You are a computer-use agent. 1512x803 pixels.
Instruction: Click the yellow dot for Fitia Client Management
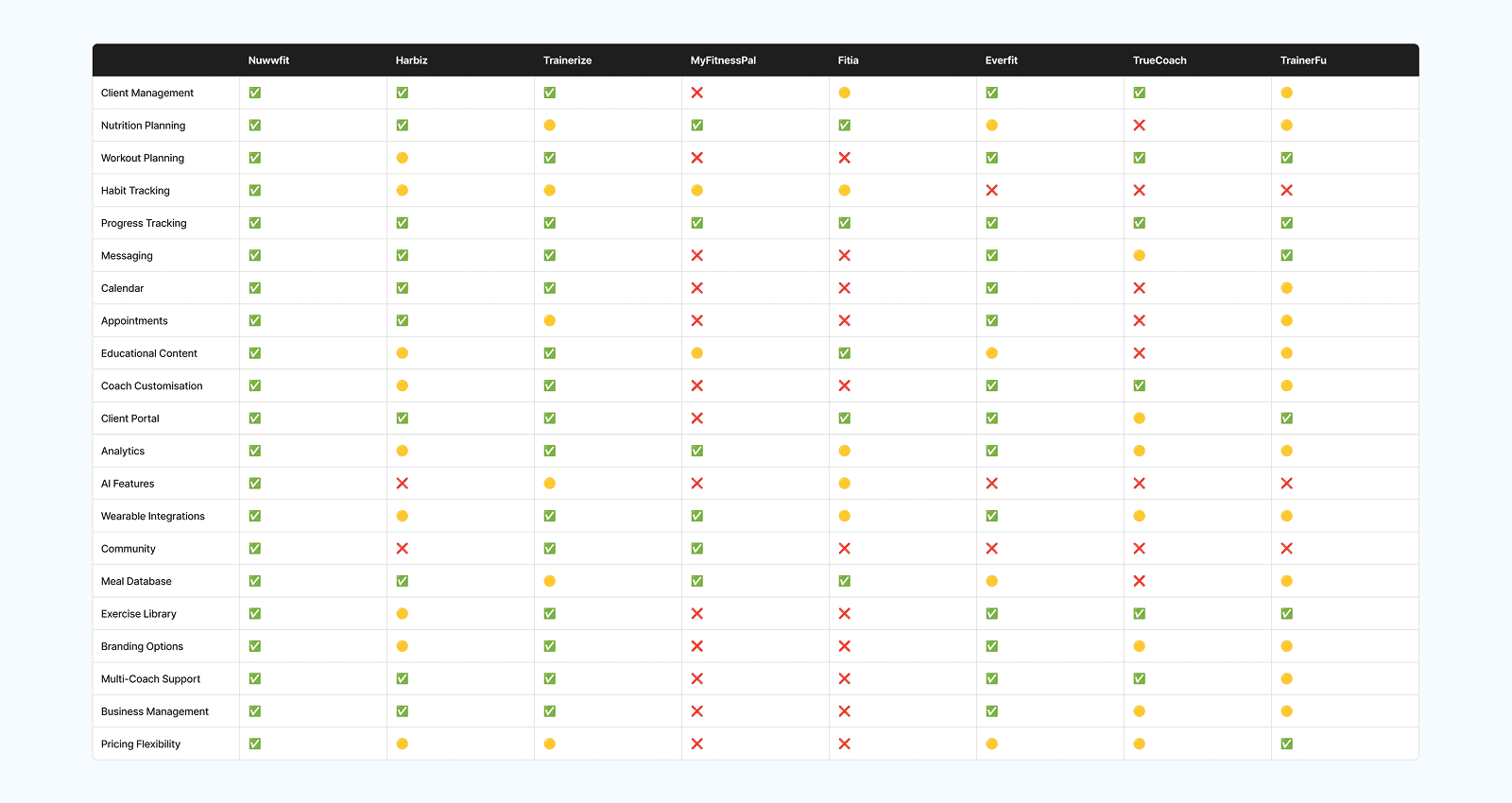click(844, 93)
